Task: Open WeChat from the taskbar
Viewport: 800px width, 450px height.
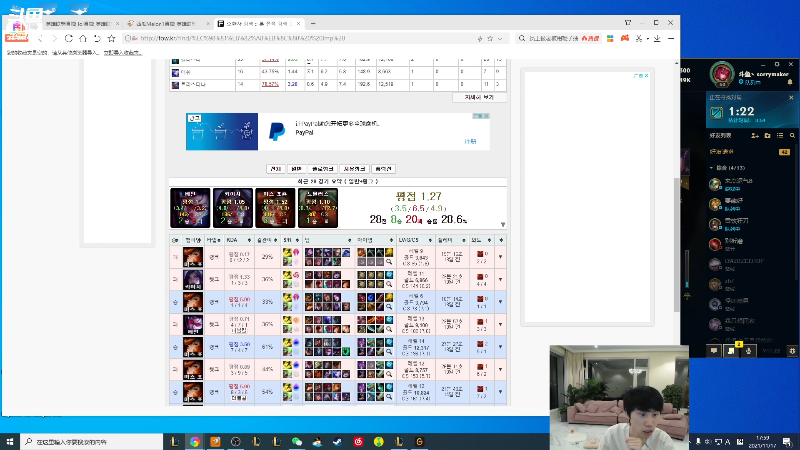Action: (297, 442)
